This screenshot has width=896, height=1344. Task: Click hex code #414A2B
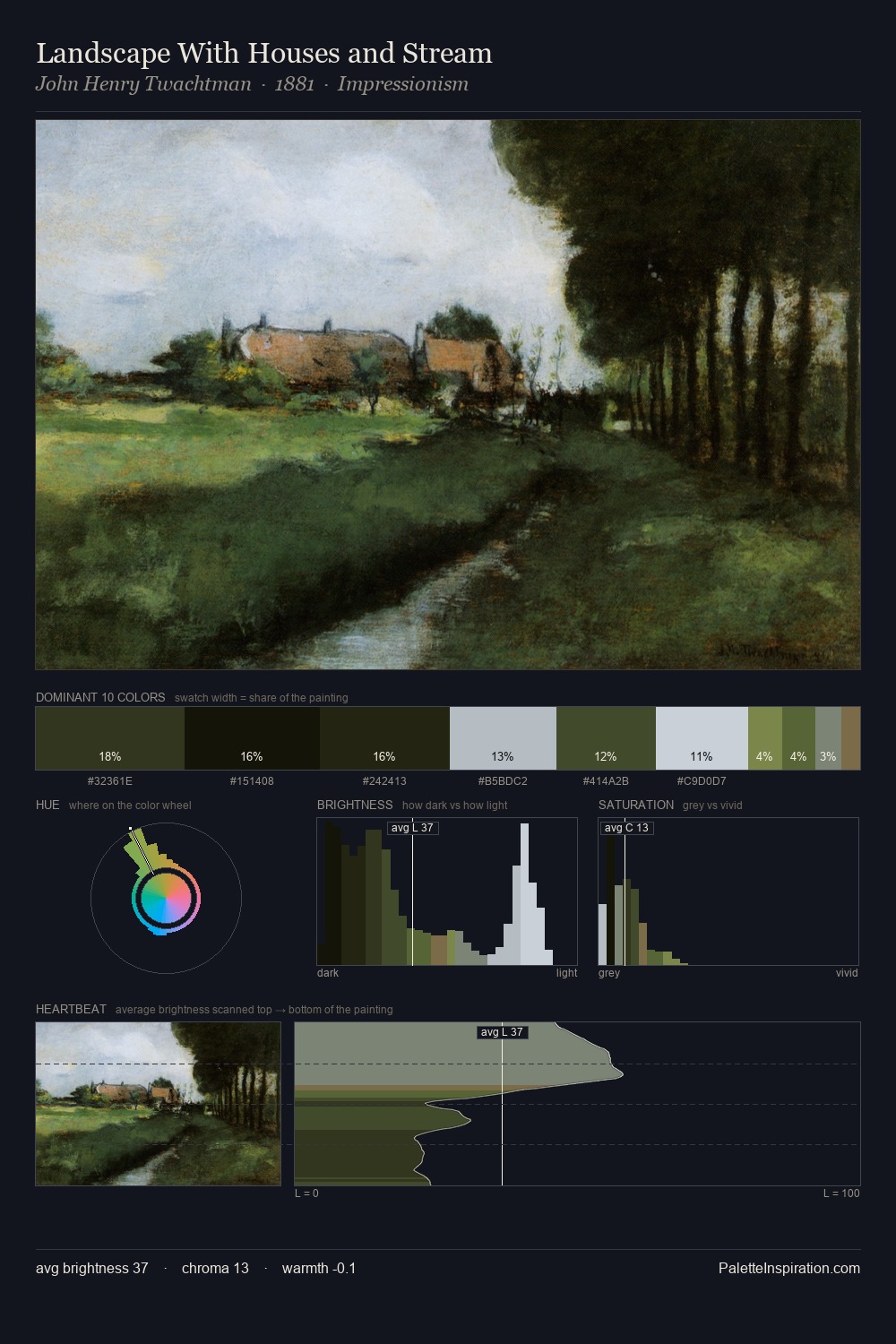[606, 781]
